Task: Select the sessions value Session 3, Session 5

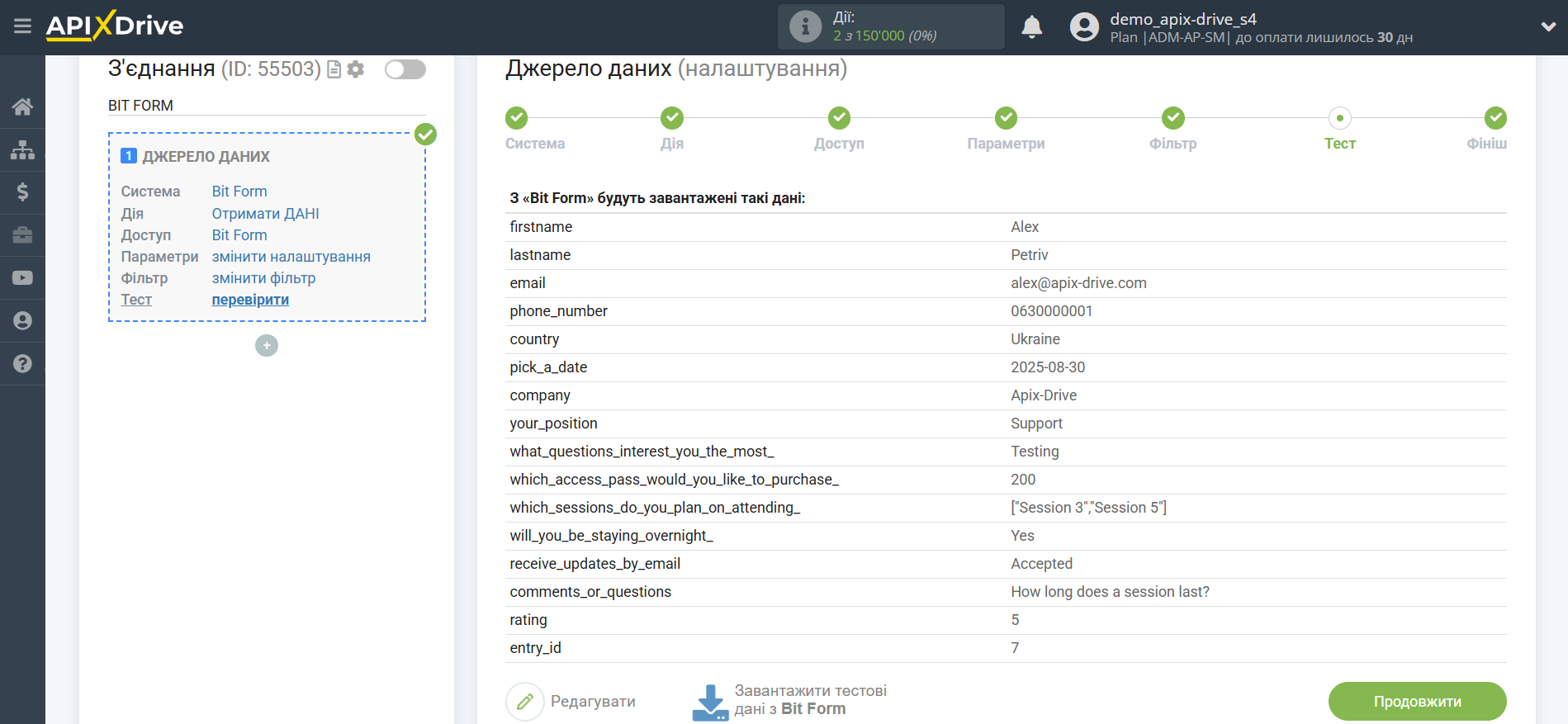Action: 1088,508
